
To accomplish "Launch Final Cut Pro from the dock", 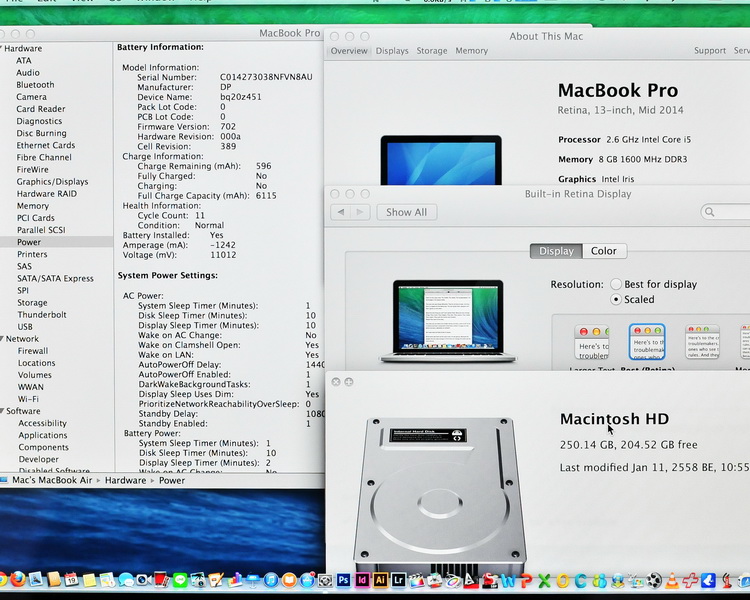I will coord(417,580).
